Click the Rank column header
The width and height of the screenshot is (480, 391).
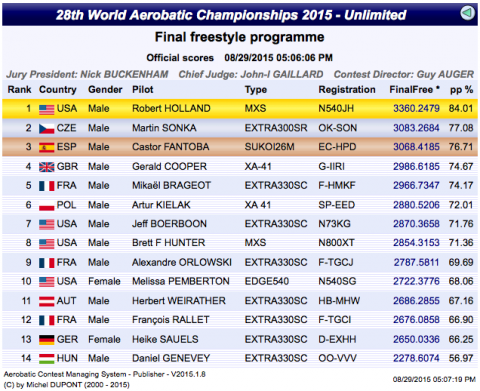(19, 90)
